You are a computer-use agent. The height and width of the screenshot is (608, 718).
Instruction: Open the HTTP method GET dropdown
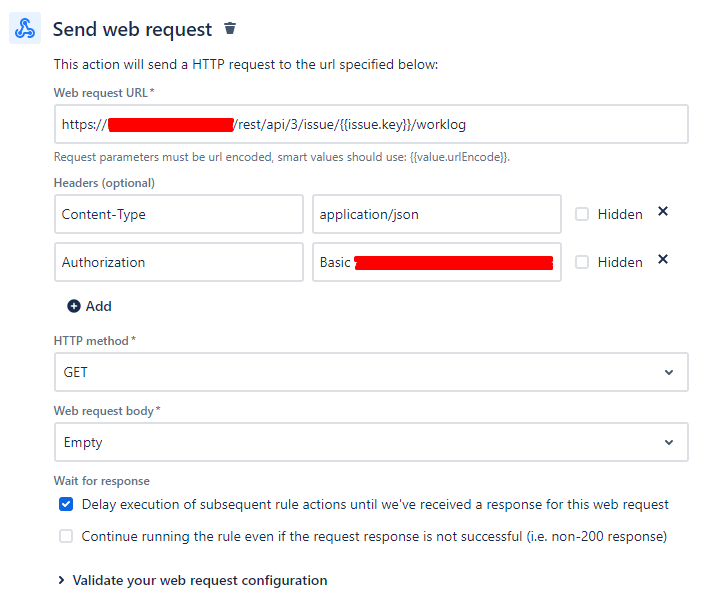(371, 372)
